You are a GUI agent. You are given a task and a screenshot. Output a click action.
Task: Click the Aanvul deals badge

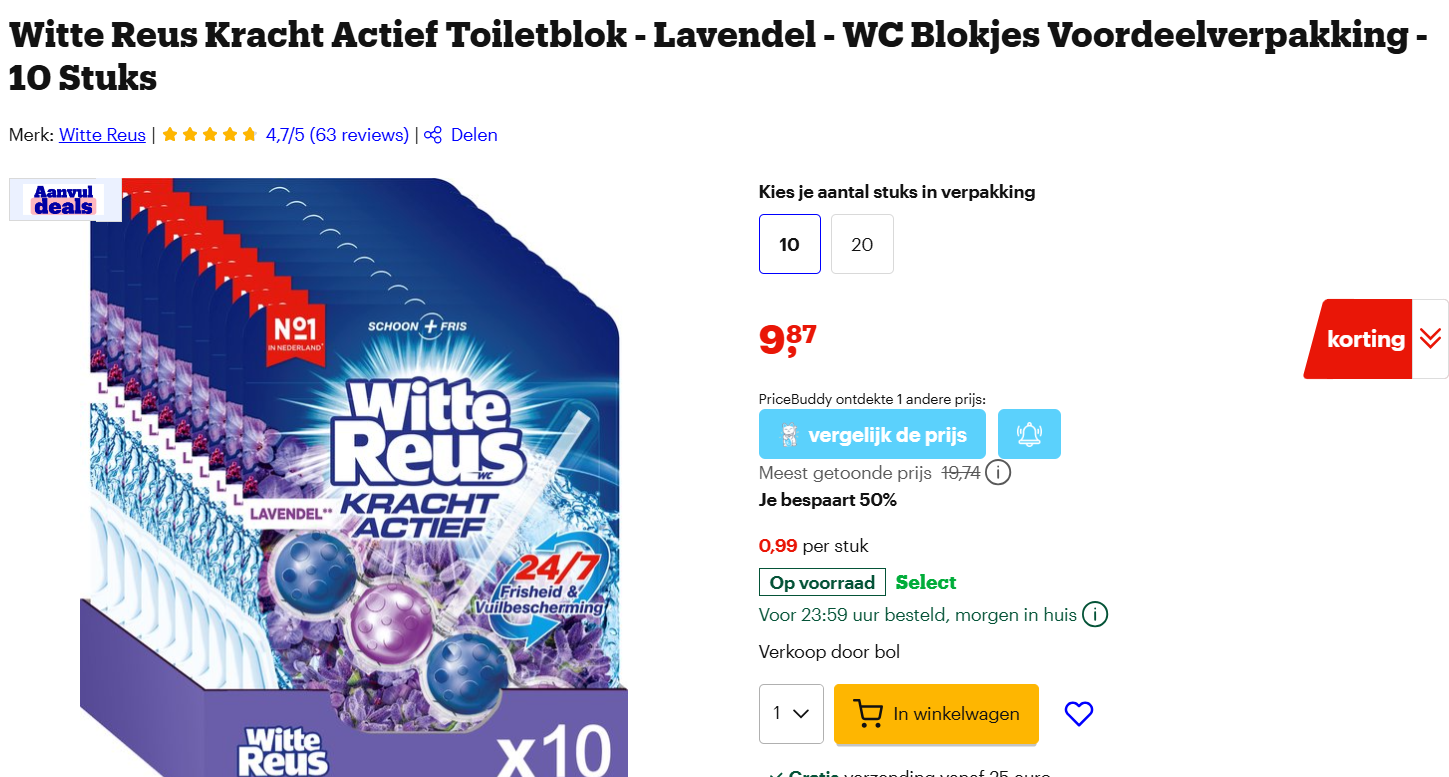coord(64,199)
